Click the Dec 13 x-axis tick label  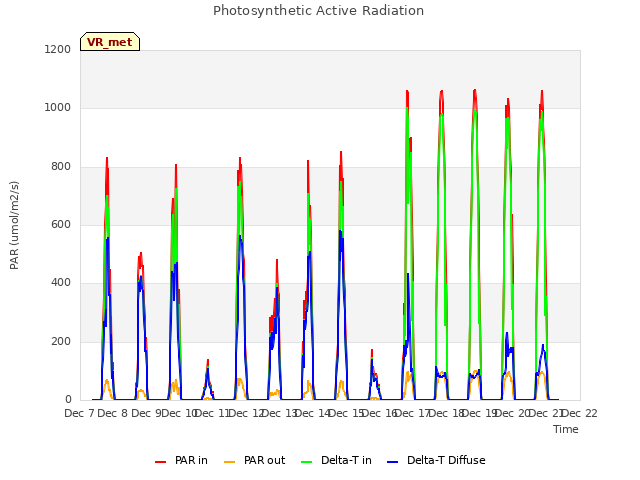pos(279,413)
